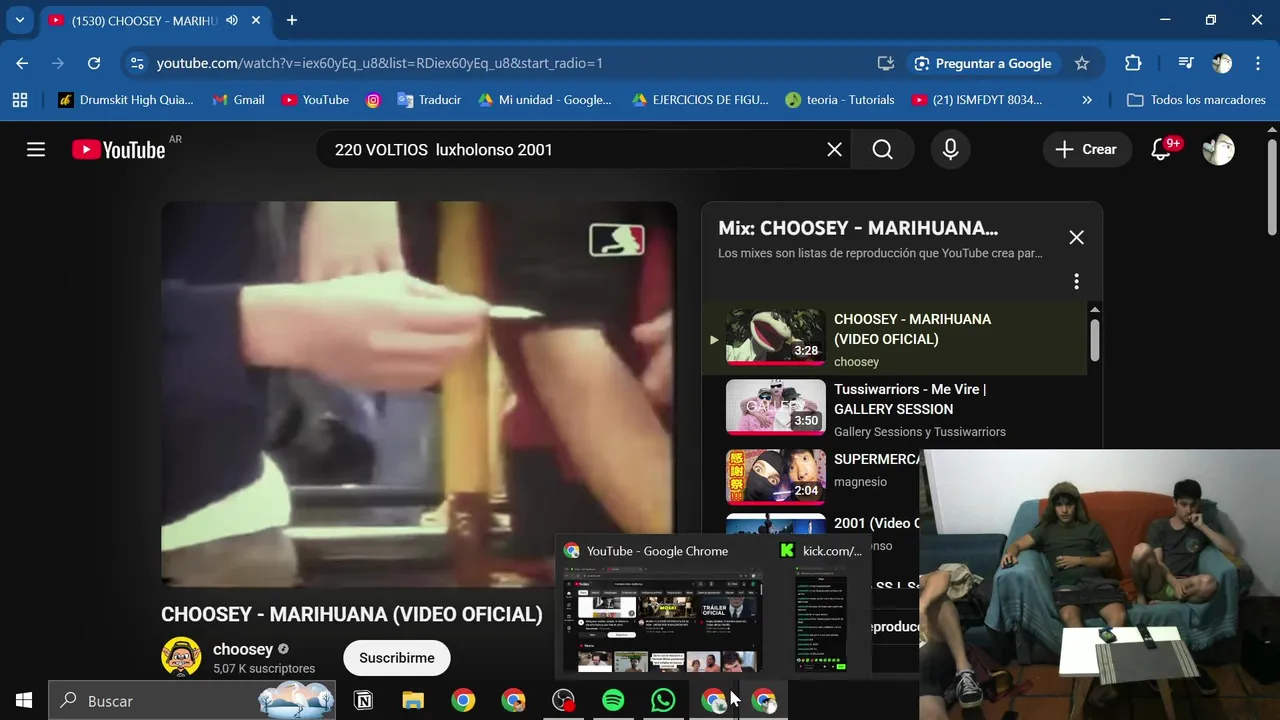This screenshot has height=720, width=1280.
Task: Select CHOOSEY - MARIHUANA thumbnail in Mix
Action: point(775,337)
